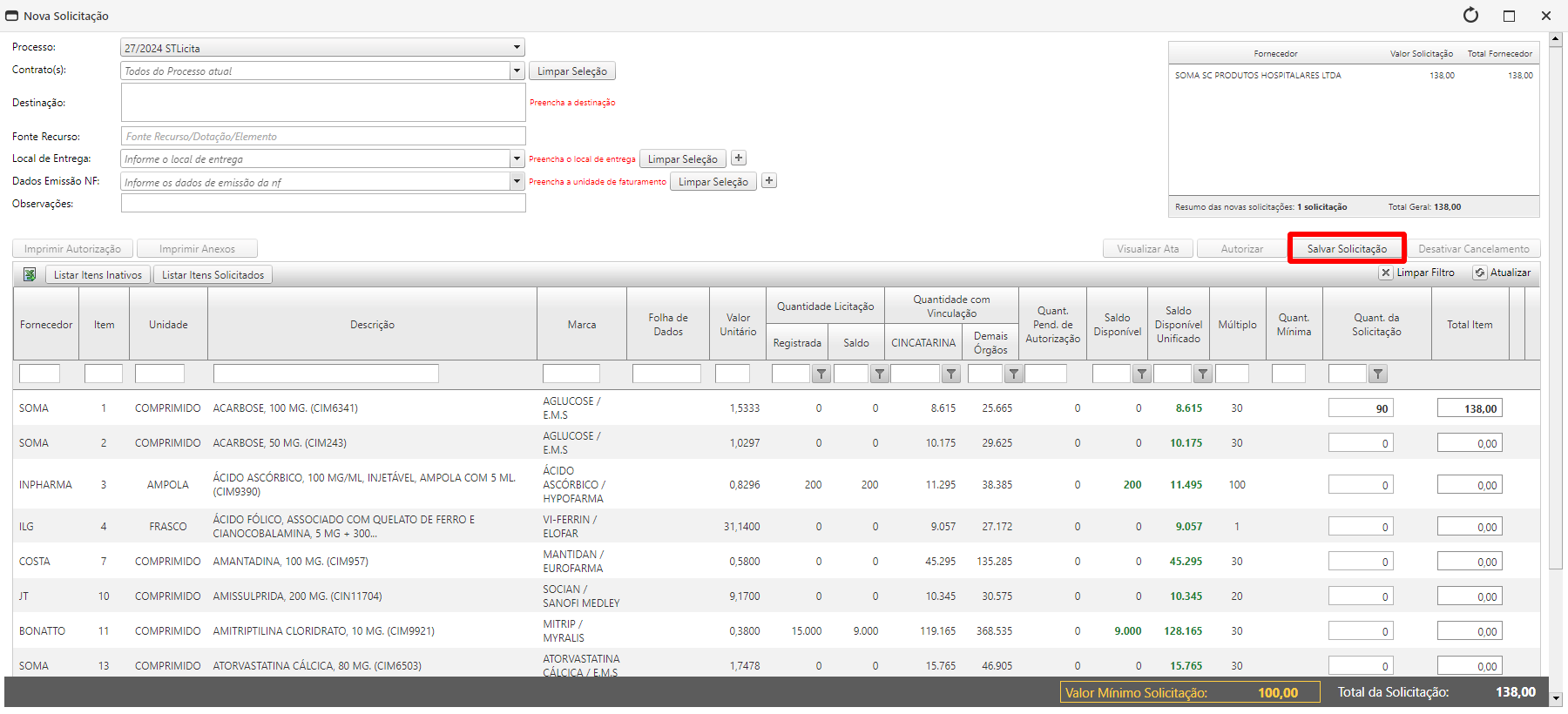Open the Saldo Disponível Unificado filter funnel
This screenshot has height=714, width=1568.
pos(1202,374)
